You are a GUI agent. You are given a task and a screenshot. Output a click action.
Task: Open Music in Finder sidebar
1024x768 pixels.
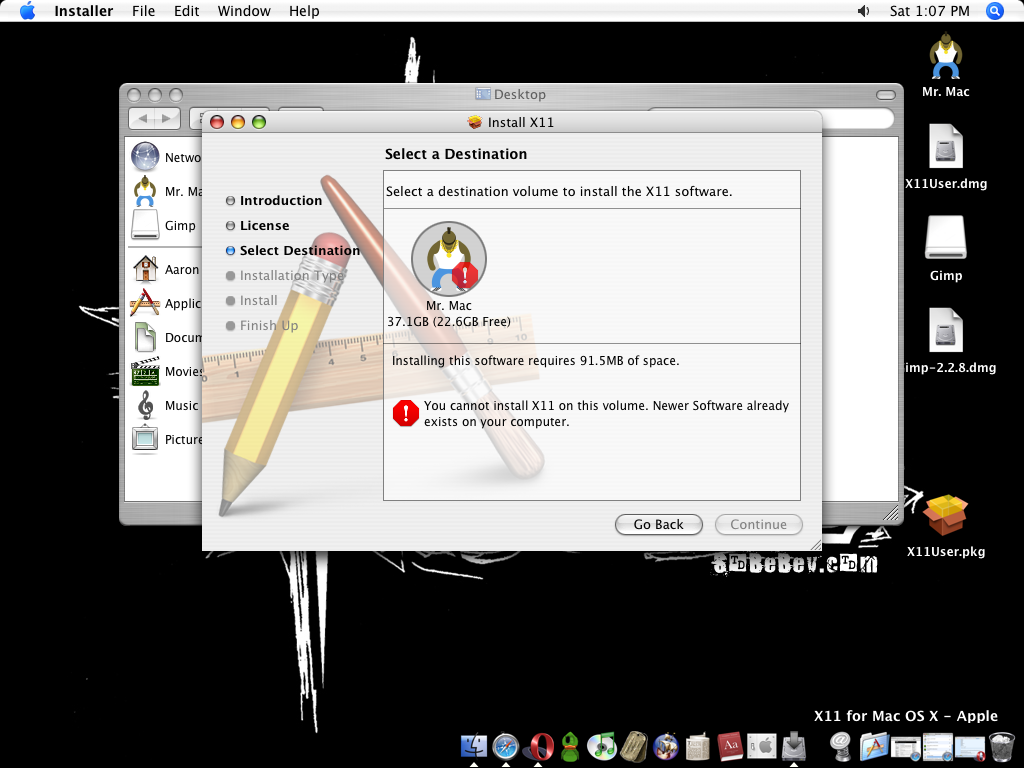click(167, 405)
